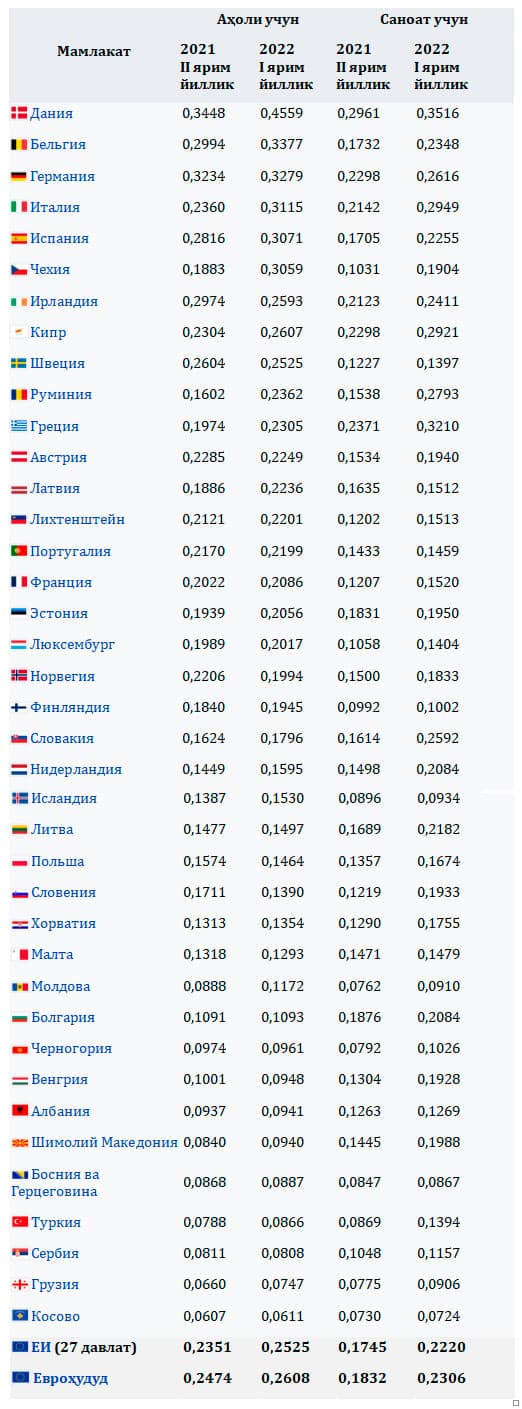The height and width of the screenshot is (1409, 522).
Task: Click the Germany flag icon
Action: point(19,176)
